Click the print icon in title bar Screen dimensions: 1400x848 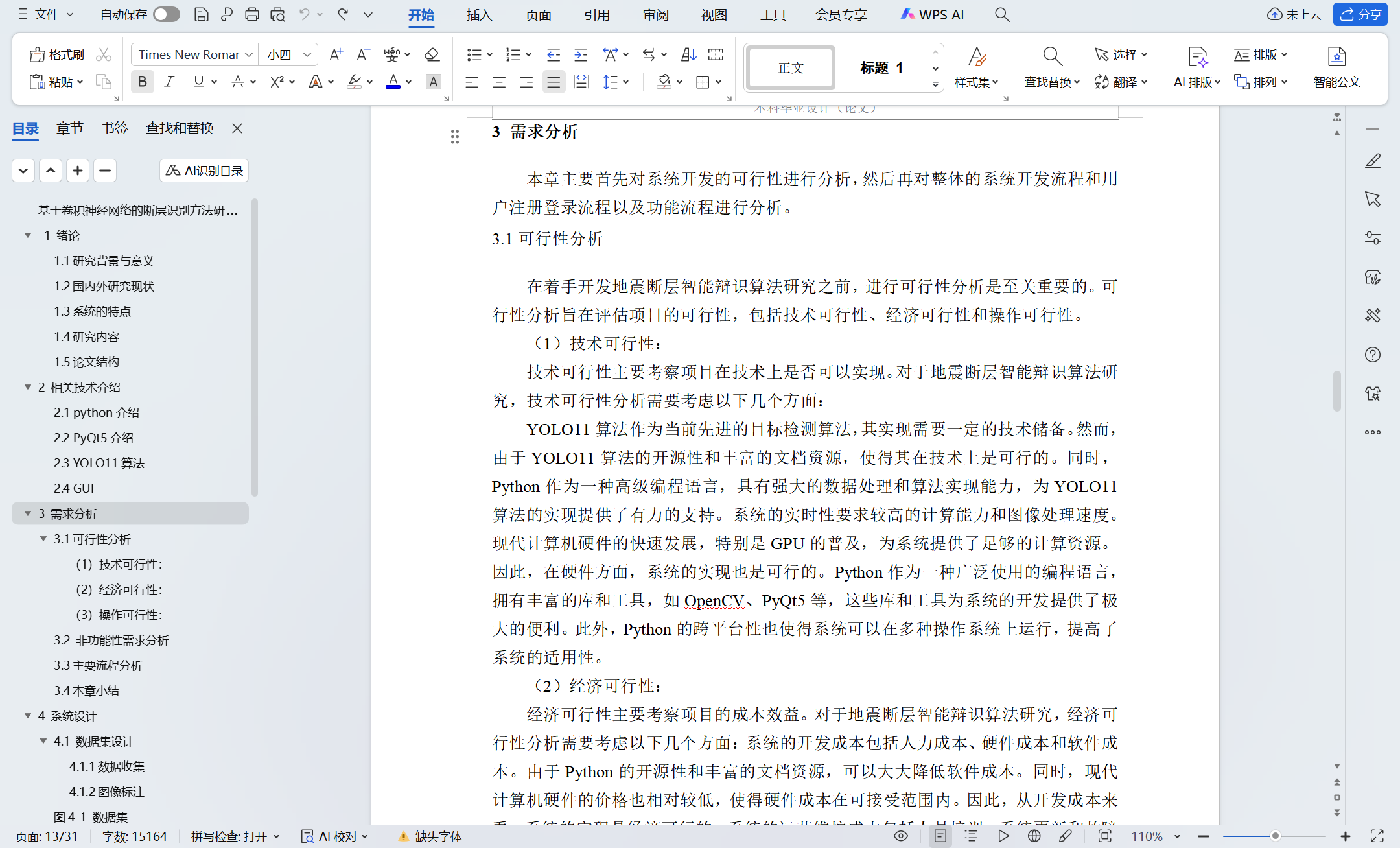252,14
